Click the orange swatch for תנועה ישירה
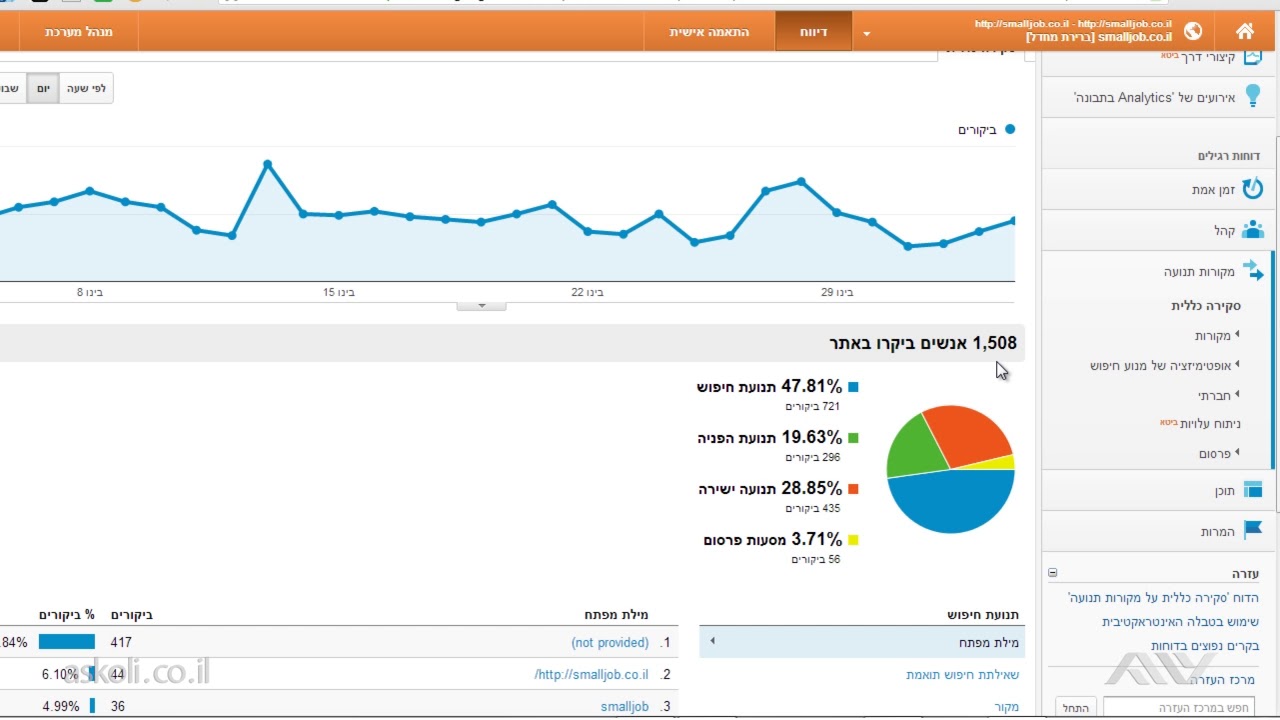This screenshot has width=1280, height=720. [x=853, y=489]
